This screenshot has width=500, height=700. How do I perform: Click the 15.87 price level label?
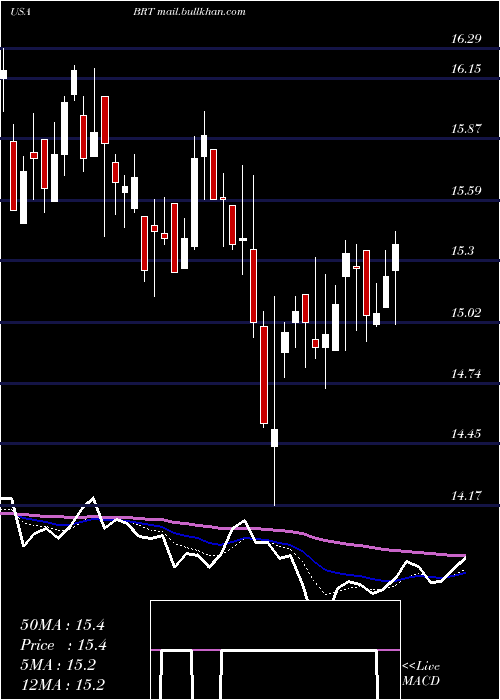pos(466,129)
